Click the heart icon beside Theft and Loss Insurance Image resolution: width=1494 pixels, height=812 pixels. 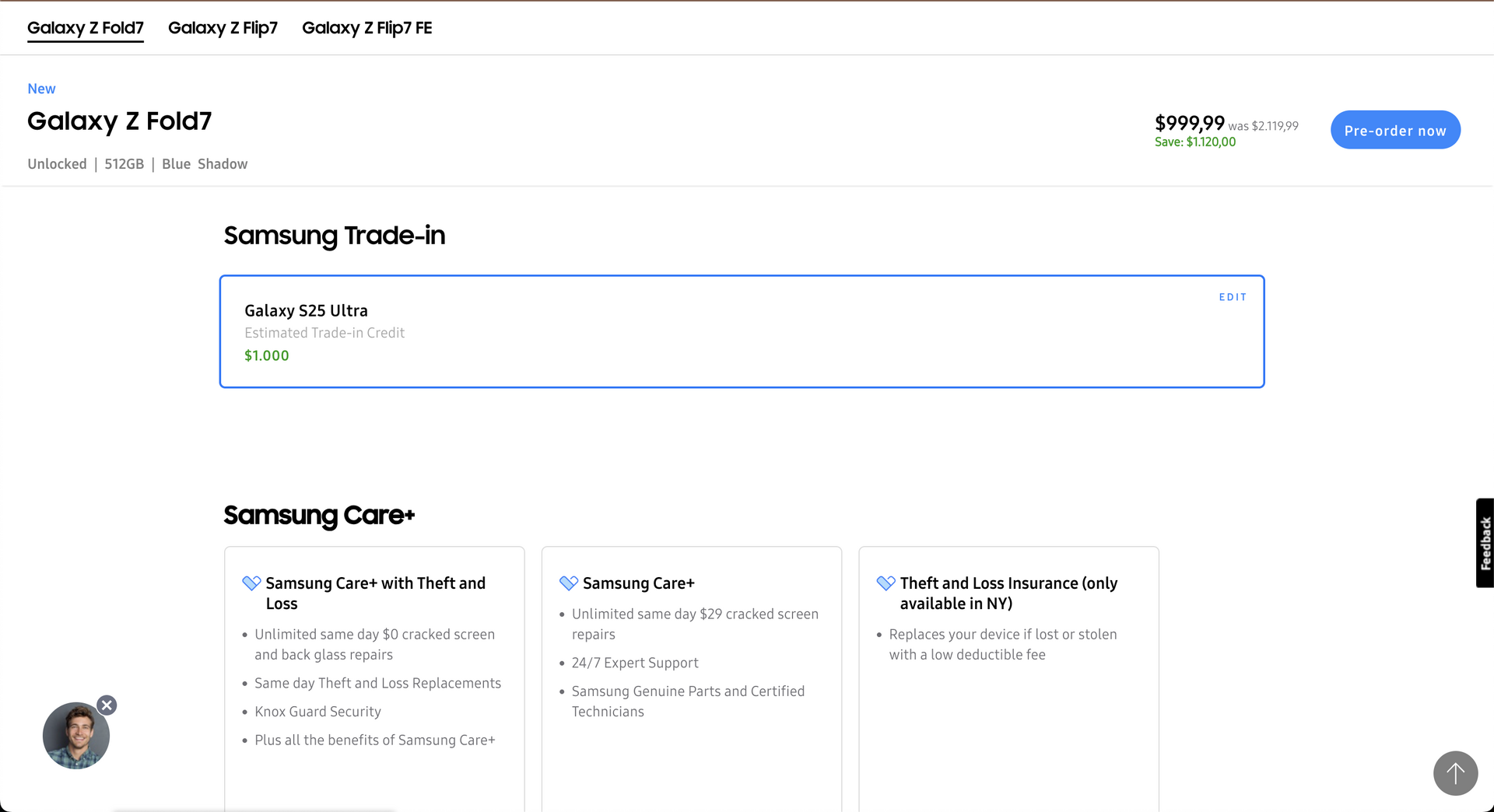(886, 583)
